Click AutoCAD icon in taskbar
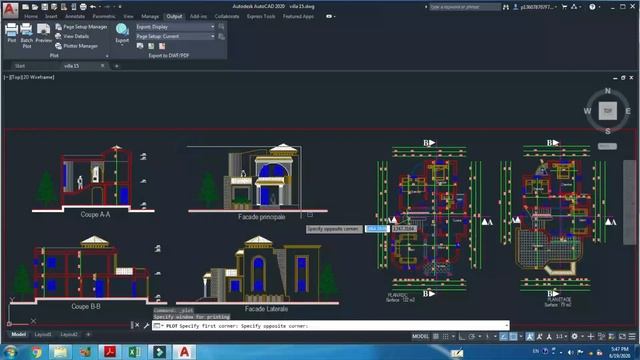640x360 pixels. pos(184,352)
